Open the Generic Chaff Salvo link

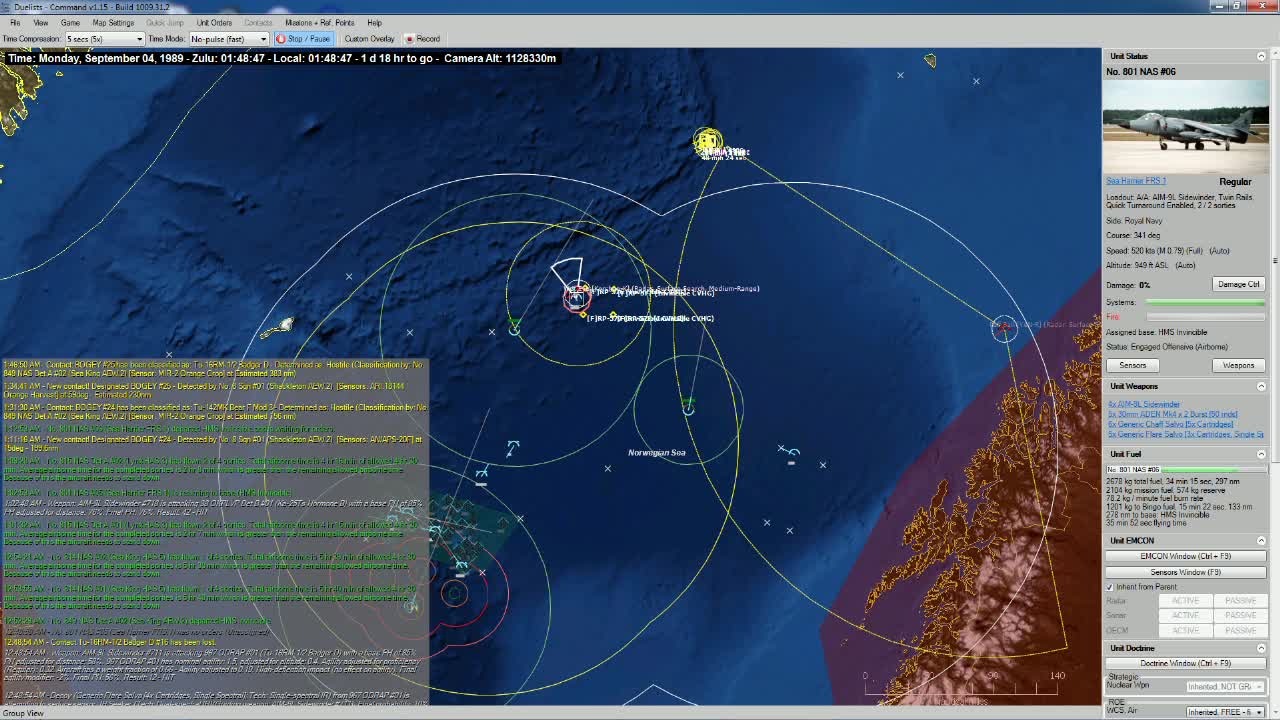[1170, 424]
